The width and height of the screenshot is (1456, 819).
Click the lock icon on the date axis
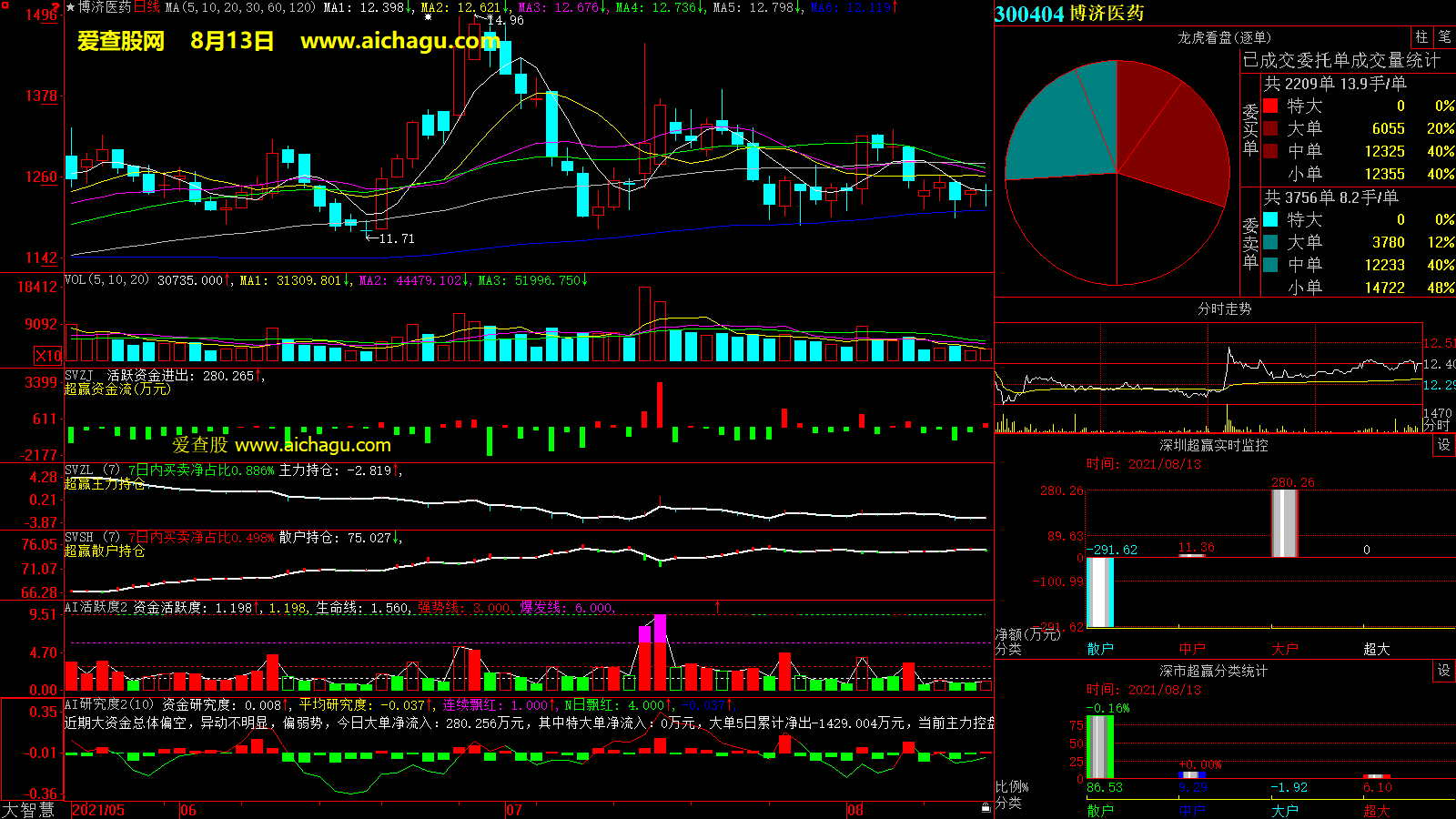[986, 808]
